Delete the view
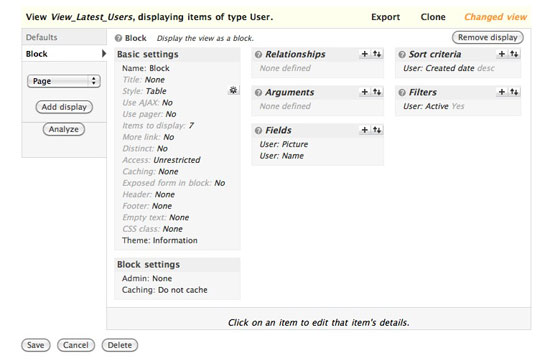Screen dimensions: 550x363 (120, 345)
